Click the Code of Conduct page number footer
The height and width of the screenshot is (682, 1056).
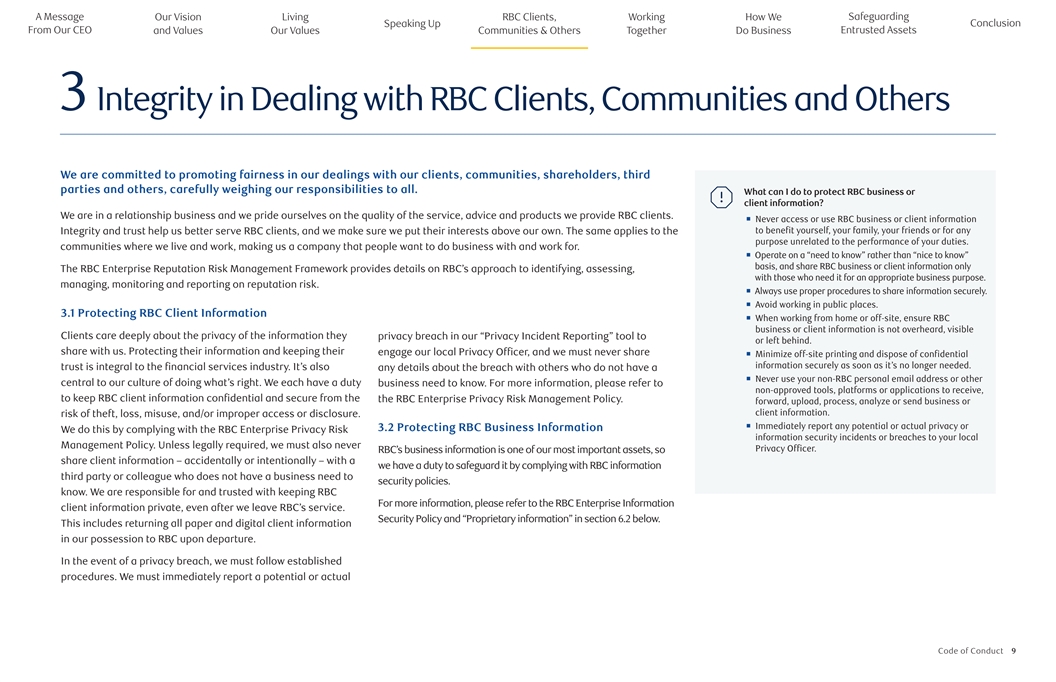pyautogui.click(x=976, y=651)
